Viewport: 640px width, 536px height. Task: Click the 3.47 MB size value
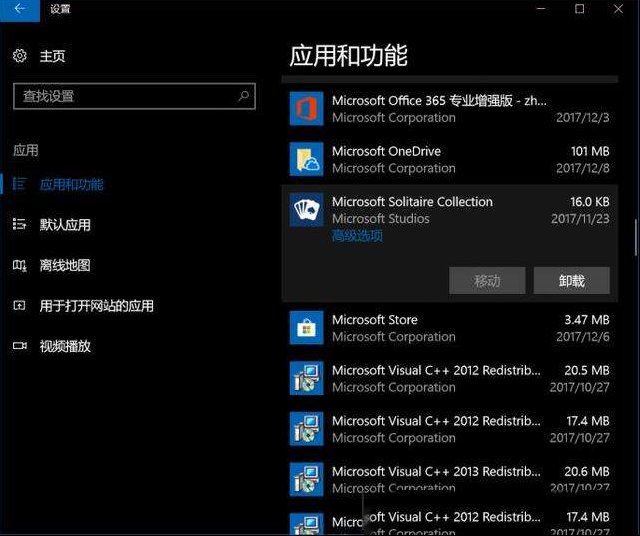[587, 320]
